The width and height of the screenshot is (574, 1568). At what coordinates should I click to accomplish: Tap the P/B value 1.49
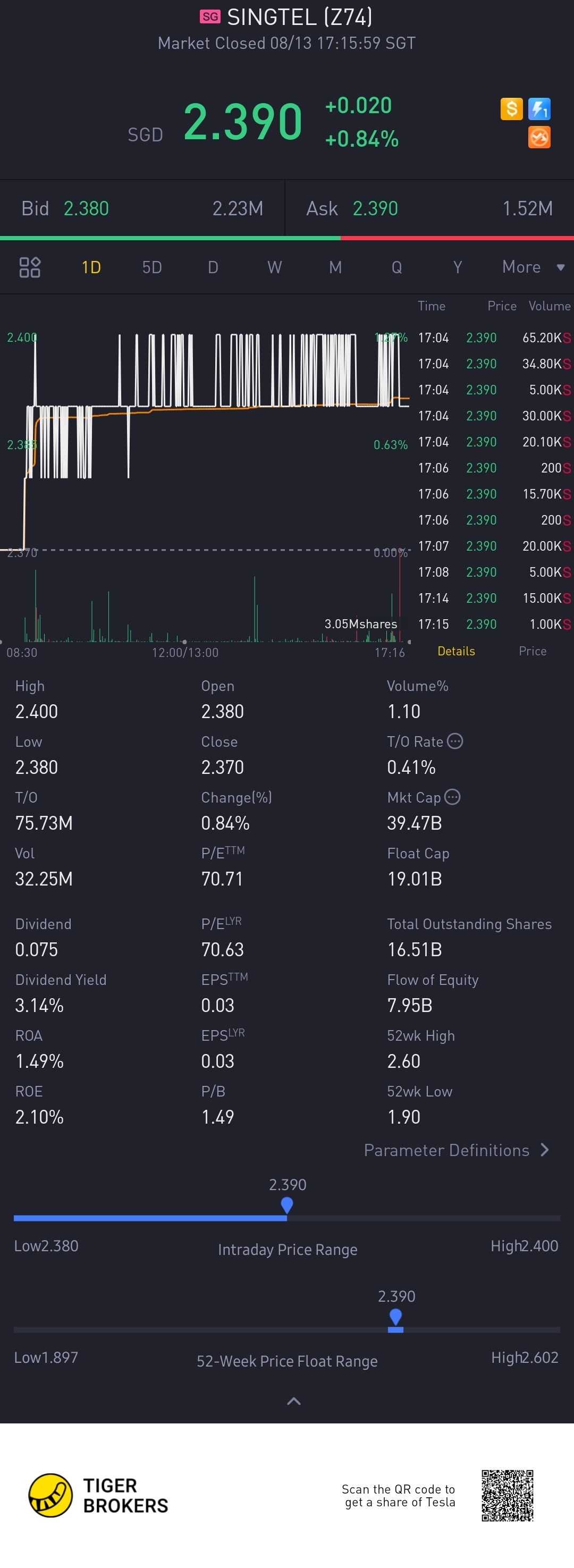(x=218, y=1117)
